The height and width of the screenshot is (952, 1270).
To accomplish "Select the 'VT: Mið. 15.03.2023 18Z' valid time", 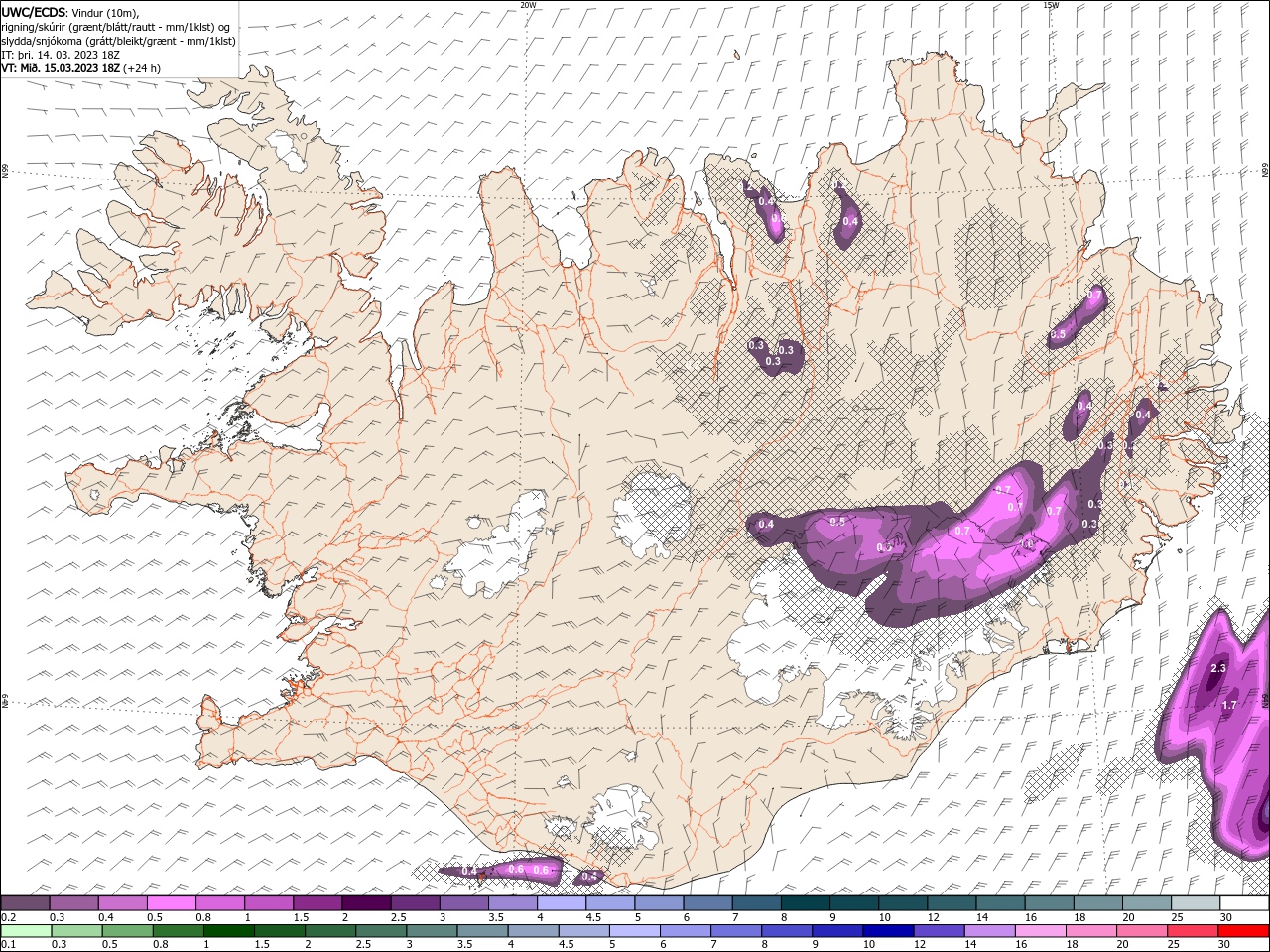I will click(61, 68).
